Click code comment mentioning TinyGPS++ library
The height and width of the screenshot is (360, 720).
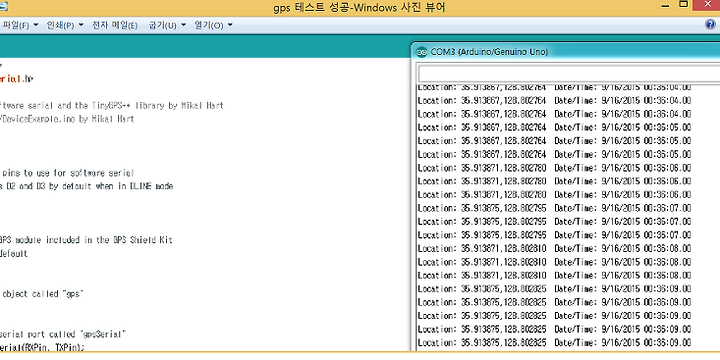click(x=112, y=106)
